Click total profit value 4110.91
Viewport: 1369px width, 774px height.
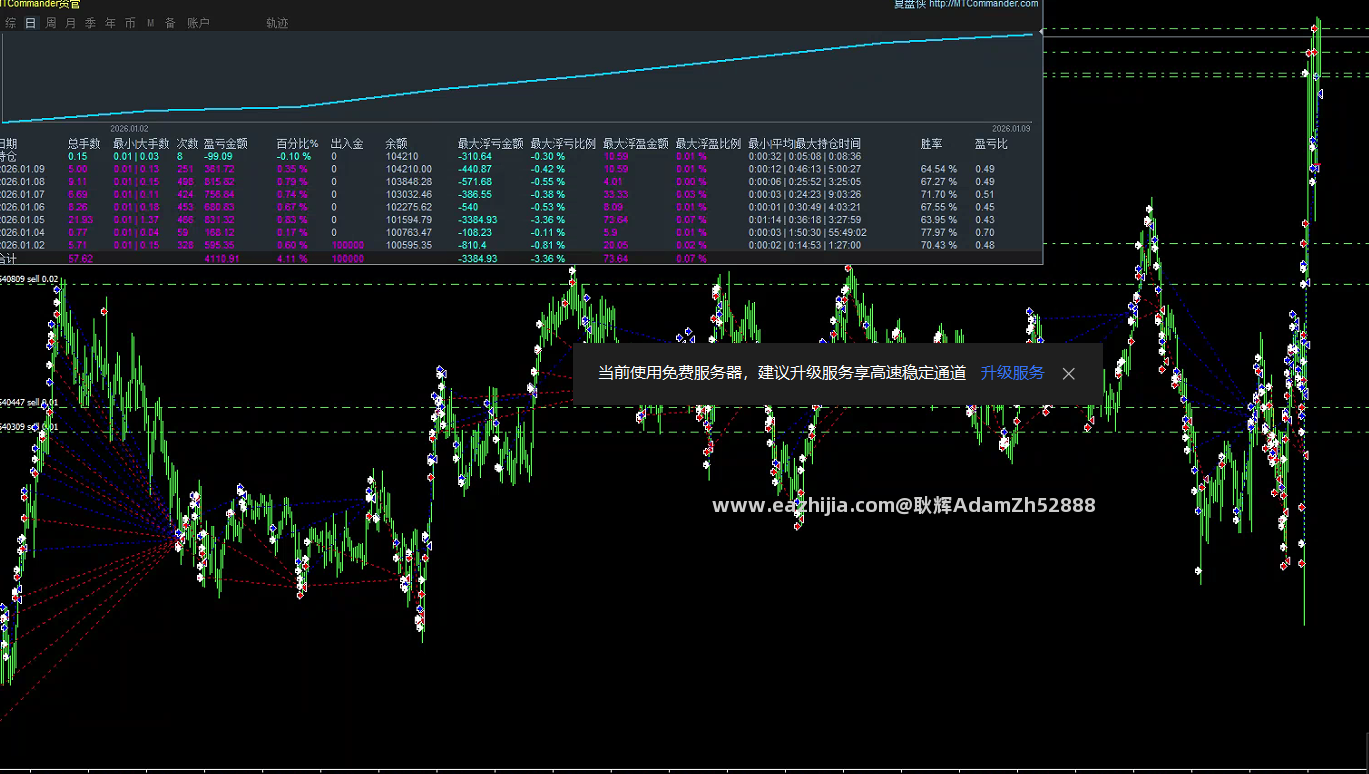pos(222,258)
